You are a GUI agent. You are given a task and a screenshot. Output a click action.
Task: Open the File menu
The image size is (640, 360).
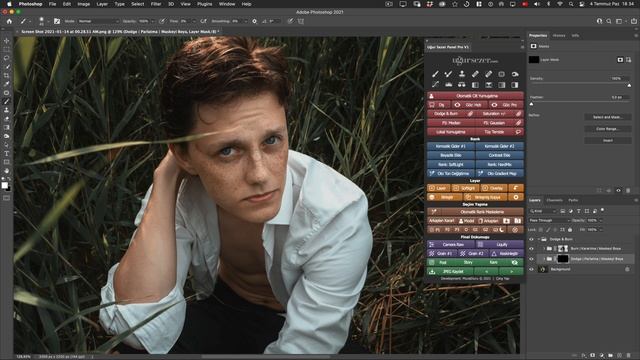coord(53,4)
